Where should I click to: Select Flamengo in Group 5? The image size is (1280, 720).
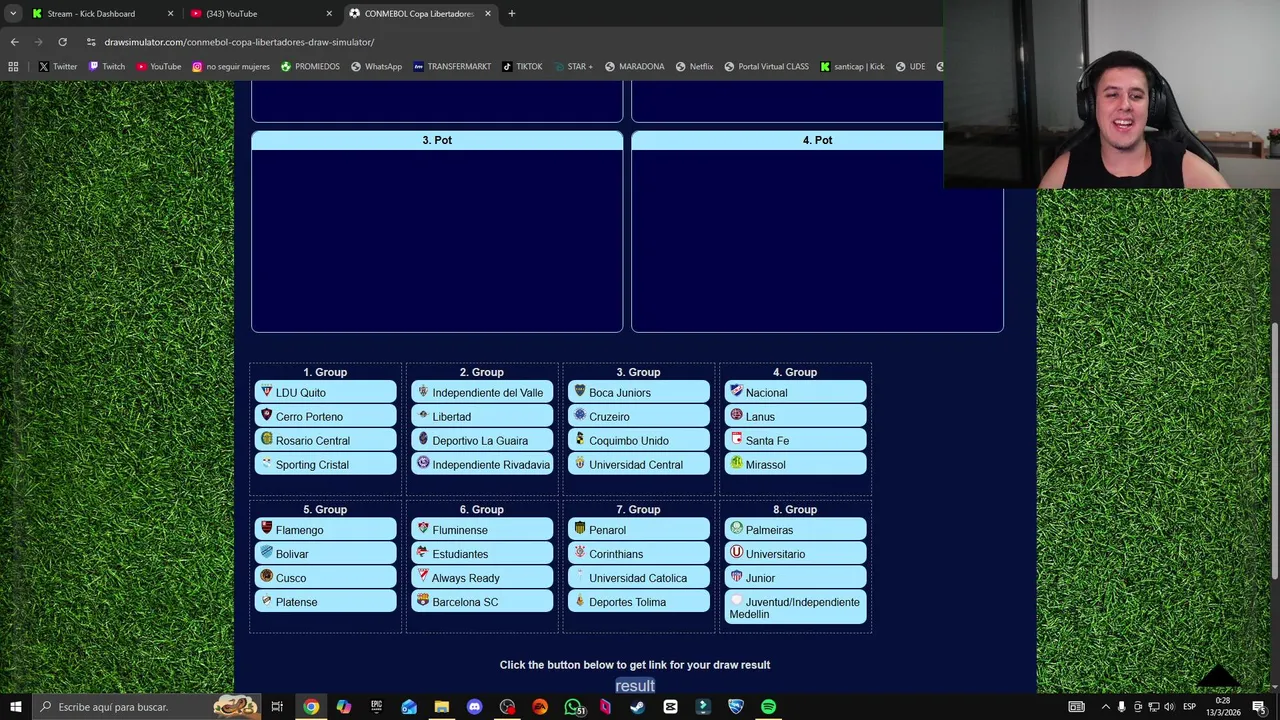click(x=325, y=530)
